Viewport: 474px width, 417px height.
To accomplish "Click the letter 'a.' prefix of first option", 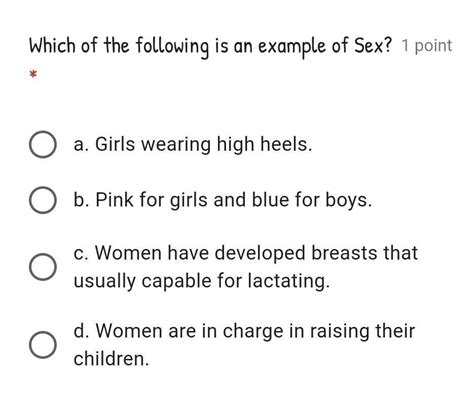I will (x=81, y=145).
